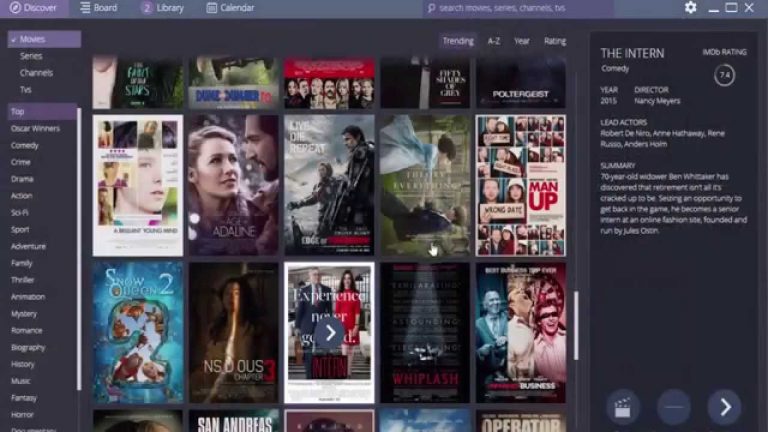Sort movies by Rating
768x432 pixels.
click(x=555, y=41)
